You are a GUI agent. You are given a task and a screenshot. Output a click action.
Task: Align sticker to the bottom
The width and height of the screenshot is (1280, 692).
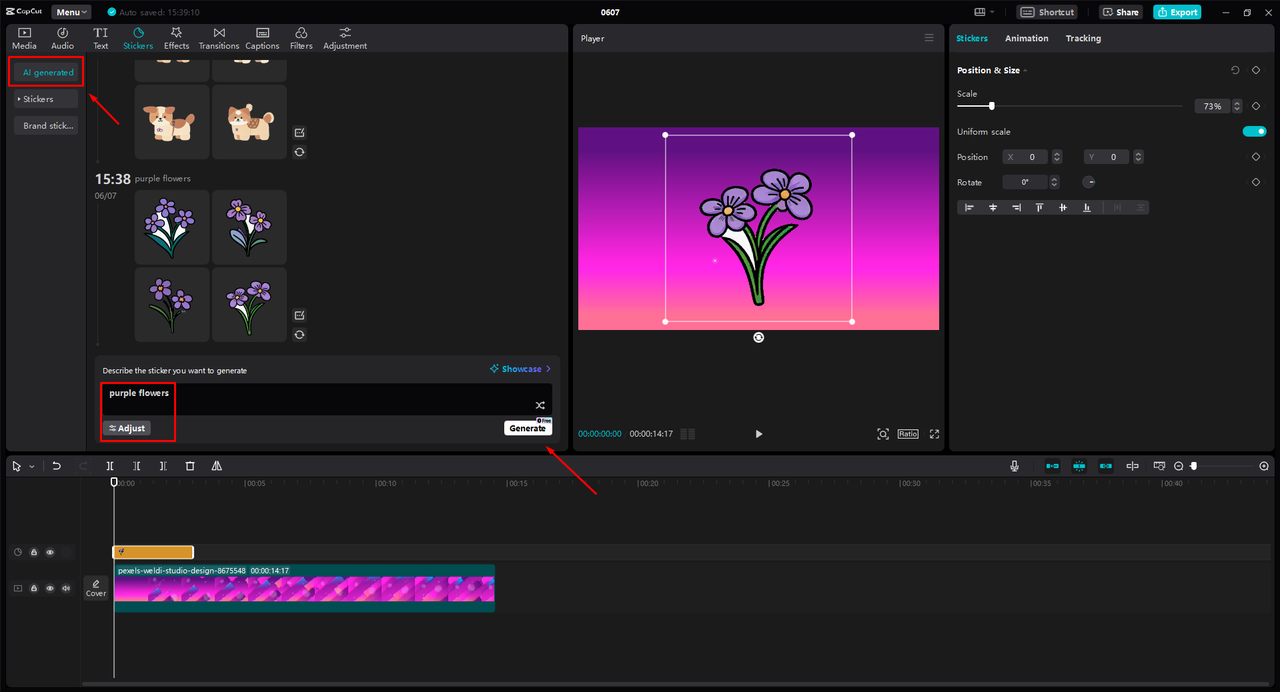click(x=1087, y=207)
